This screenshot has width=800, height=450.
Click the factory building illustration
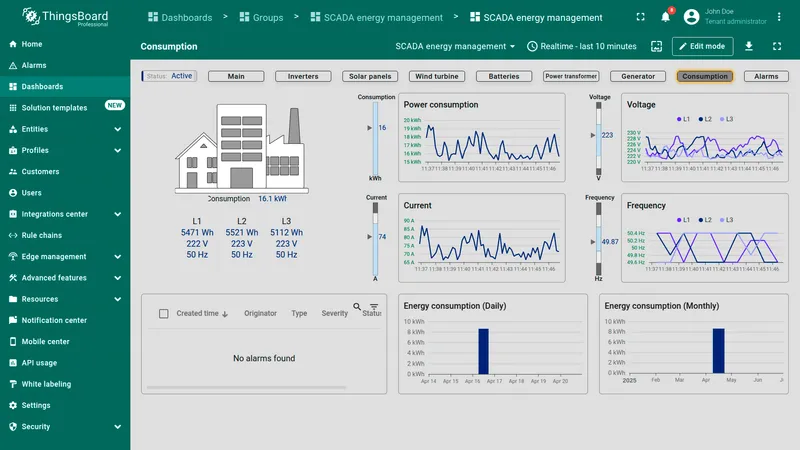[x=242, y=149]
